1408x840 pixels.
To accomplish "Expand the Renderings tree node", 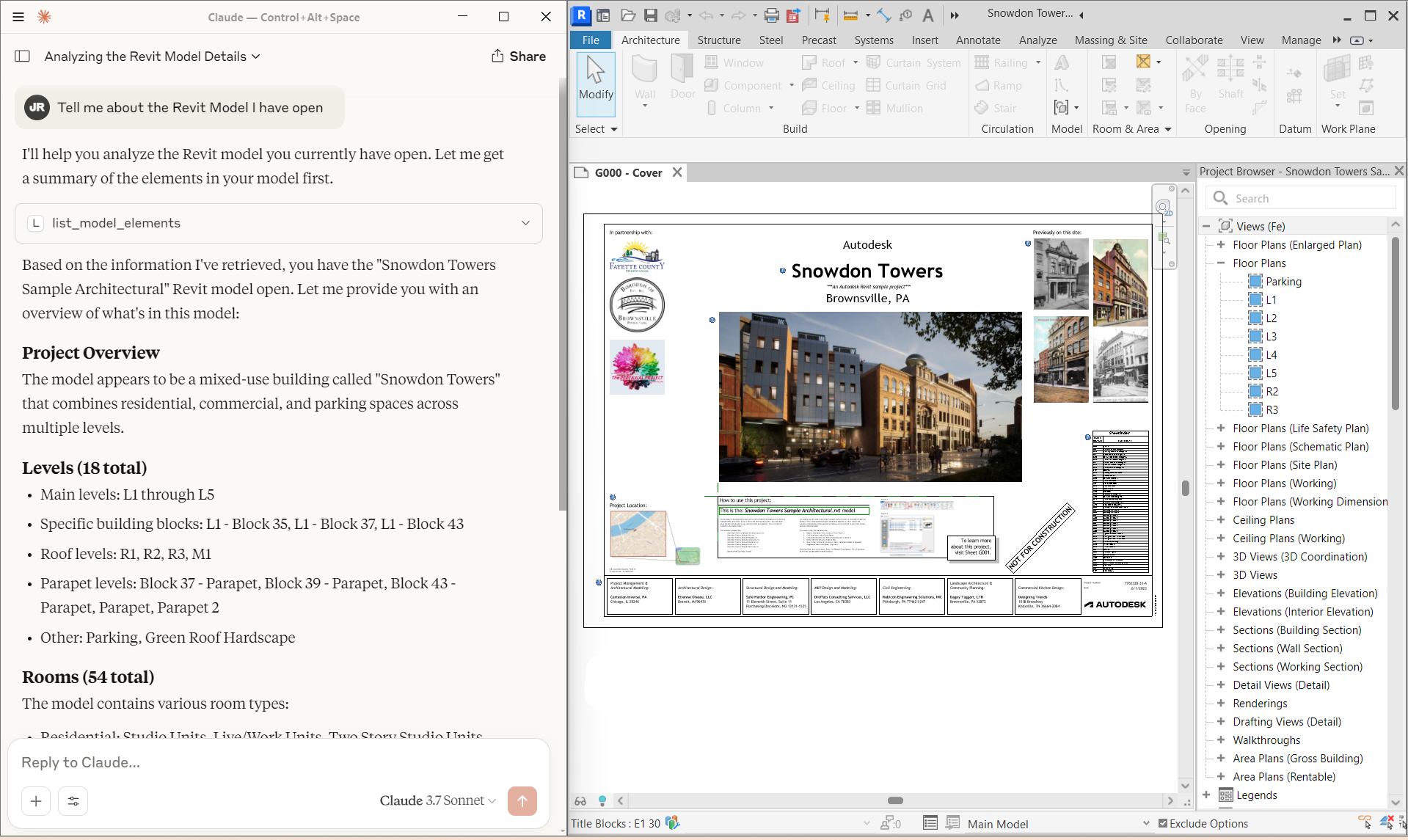I will [x=1221, y=703].
